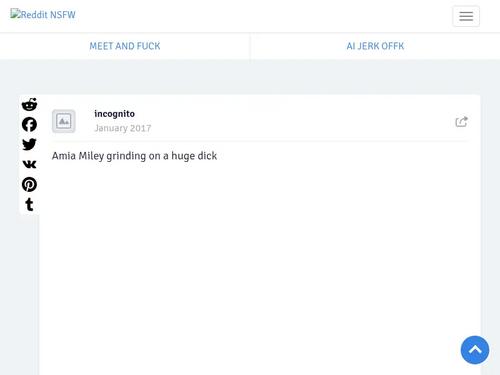This screenshot has height=375, width=500.
Task: Click the avatar placeholder image
Action: (x=64, y=121)
